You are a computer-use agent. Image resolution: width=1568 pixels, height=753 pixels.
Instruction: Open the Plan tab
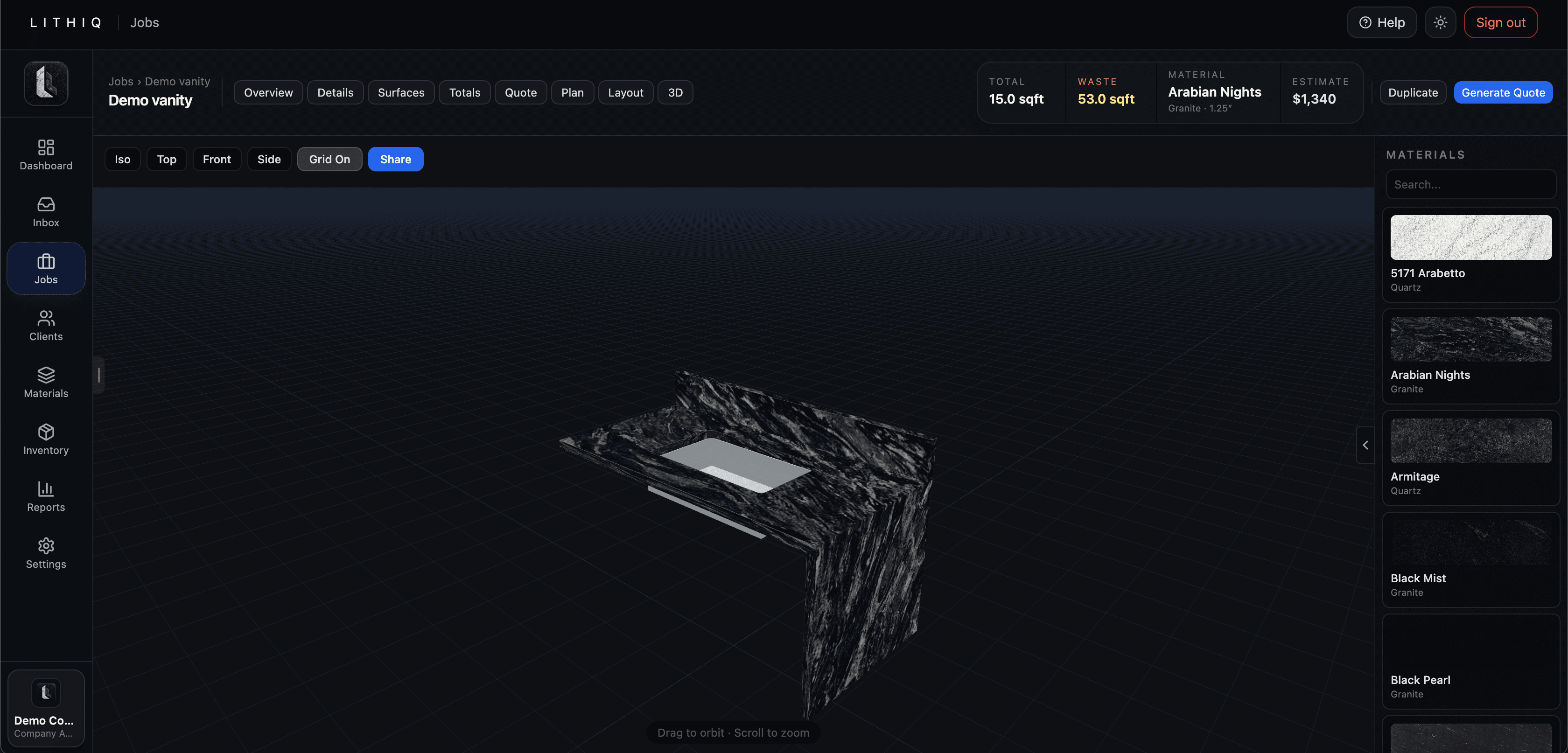coord(572,92)
